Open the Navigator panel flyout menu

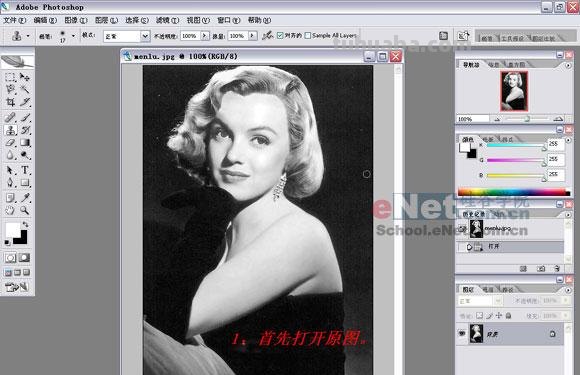(x=568, y=65)
